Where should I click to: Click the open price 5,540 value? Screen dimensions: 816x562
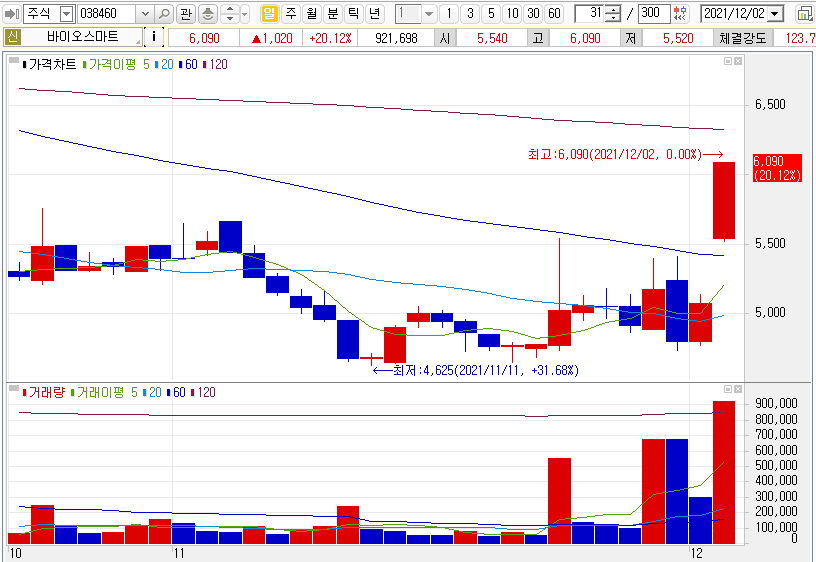point(492,38)
